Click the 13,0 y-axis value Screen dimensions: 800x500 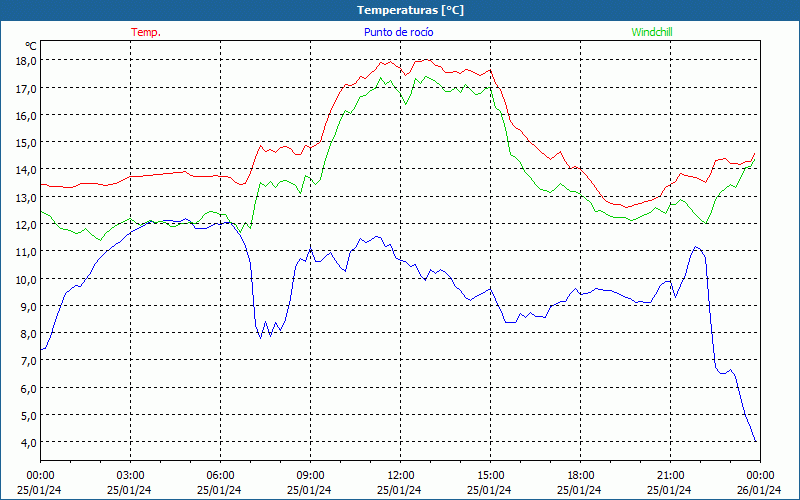point(27,197)
